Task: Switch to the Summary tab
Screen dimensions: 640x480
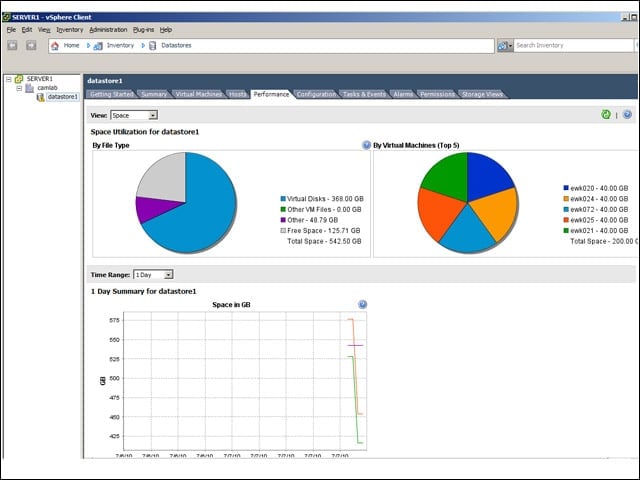Action: pos(154,94)
